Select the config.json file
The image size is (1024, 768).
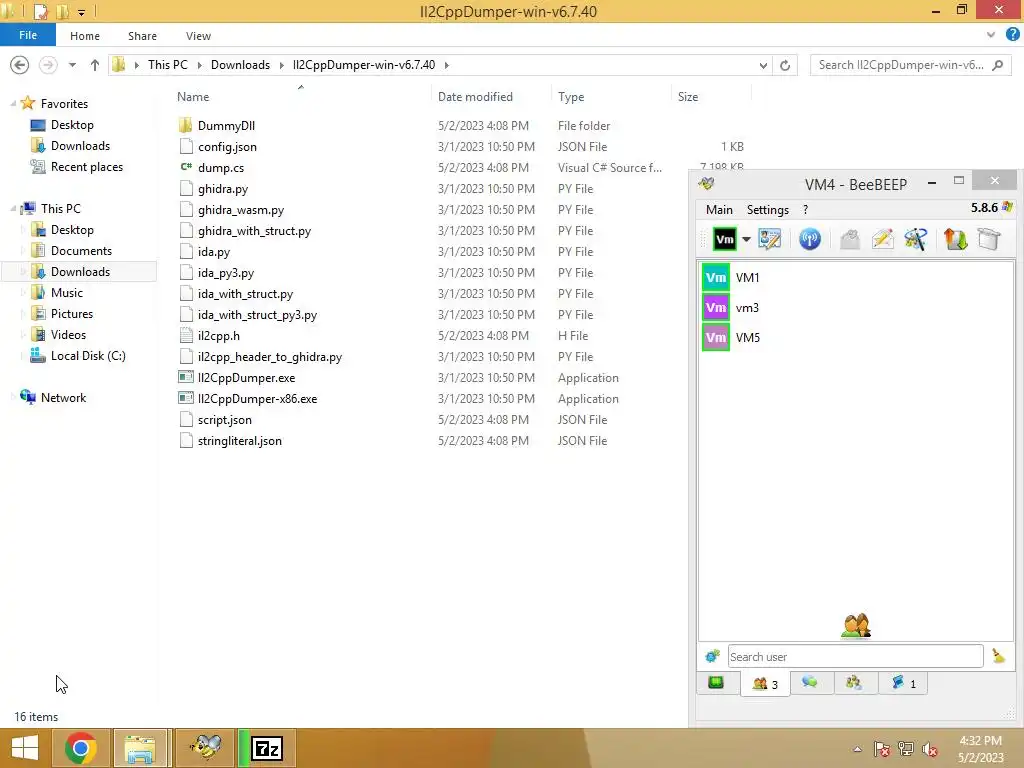(227, 146)
